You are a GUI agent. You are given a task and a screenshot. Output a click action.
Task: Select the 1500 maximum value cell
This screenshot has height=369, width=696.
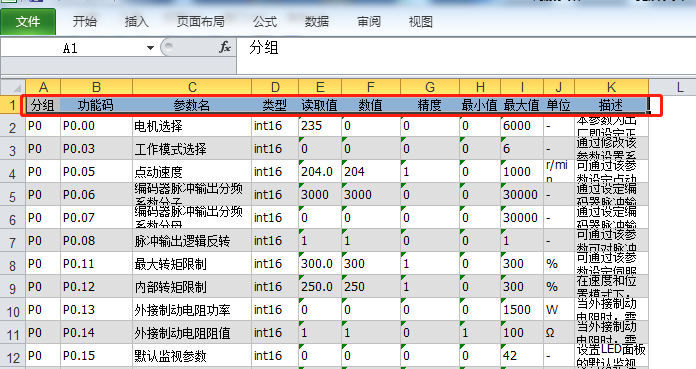click(522, 310)
